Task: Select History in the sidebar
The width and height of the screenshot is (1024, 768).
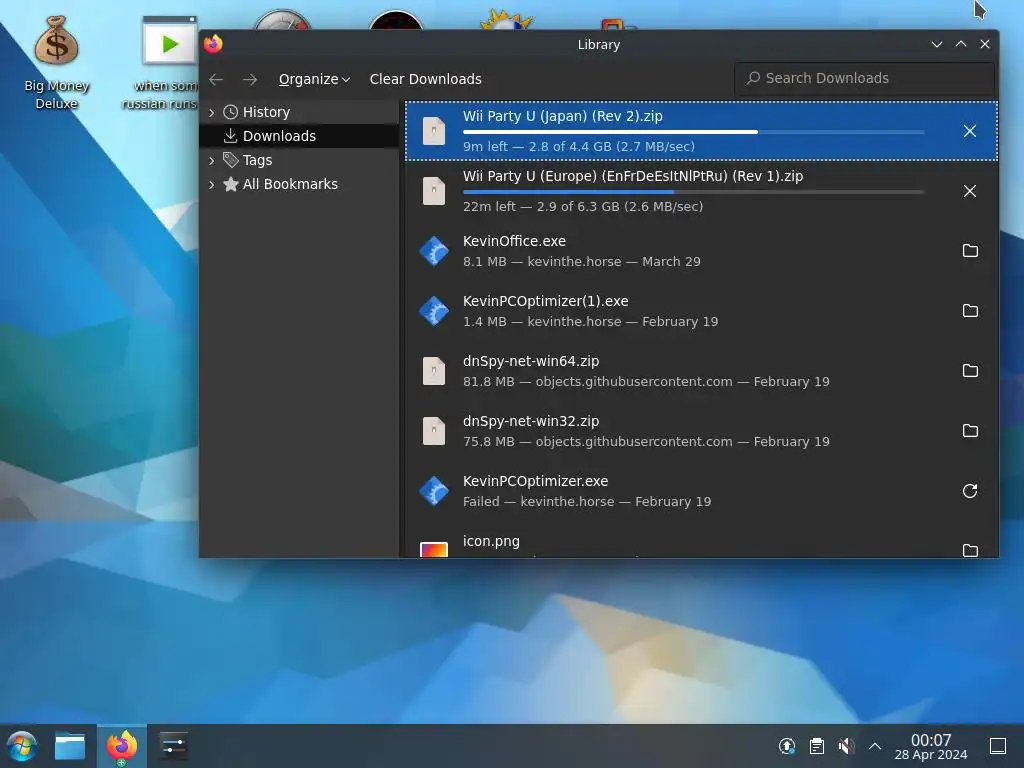Action: tap(266, 112)
